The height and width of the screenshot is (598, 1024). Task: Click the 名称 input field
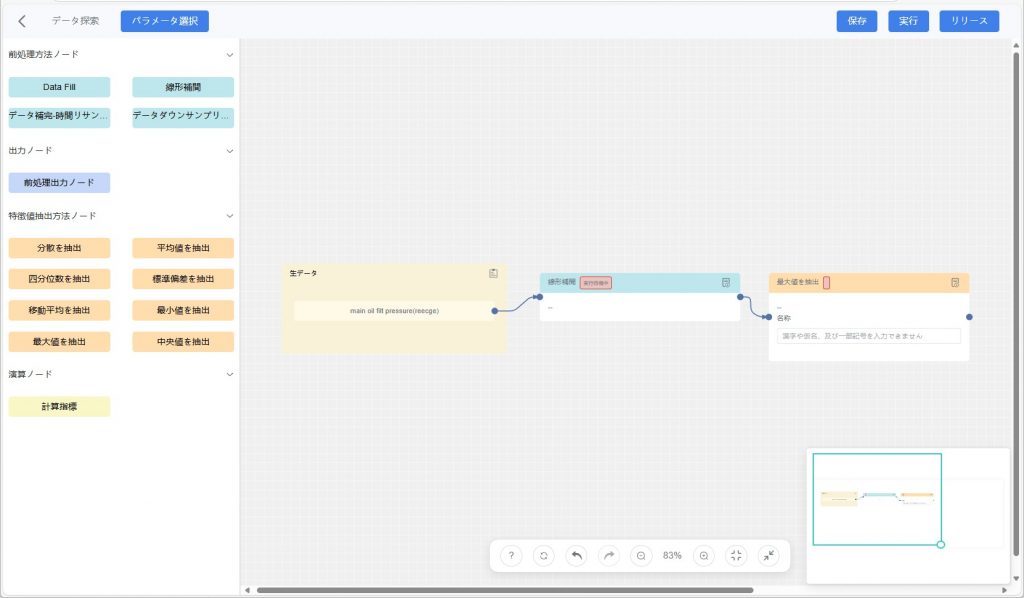868,336
